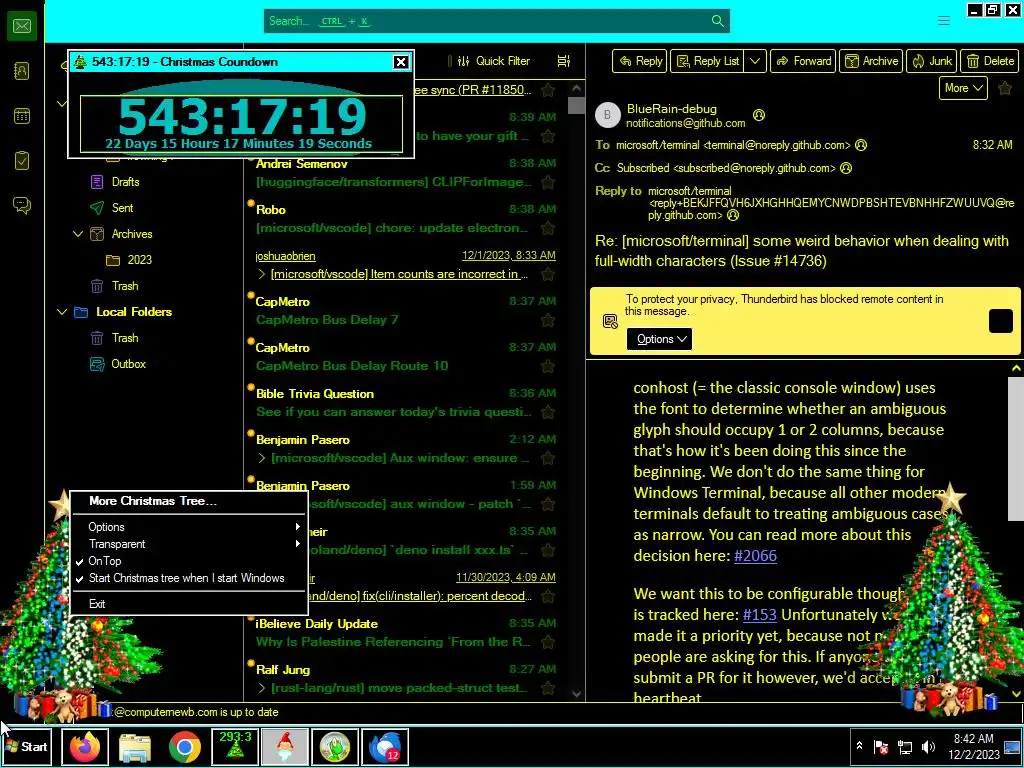Open Christmas countdown taskbar item

coord(235,746)
